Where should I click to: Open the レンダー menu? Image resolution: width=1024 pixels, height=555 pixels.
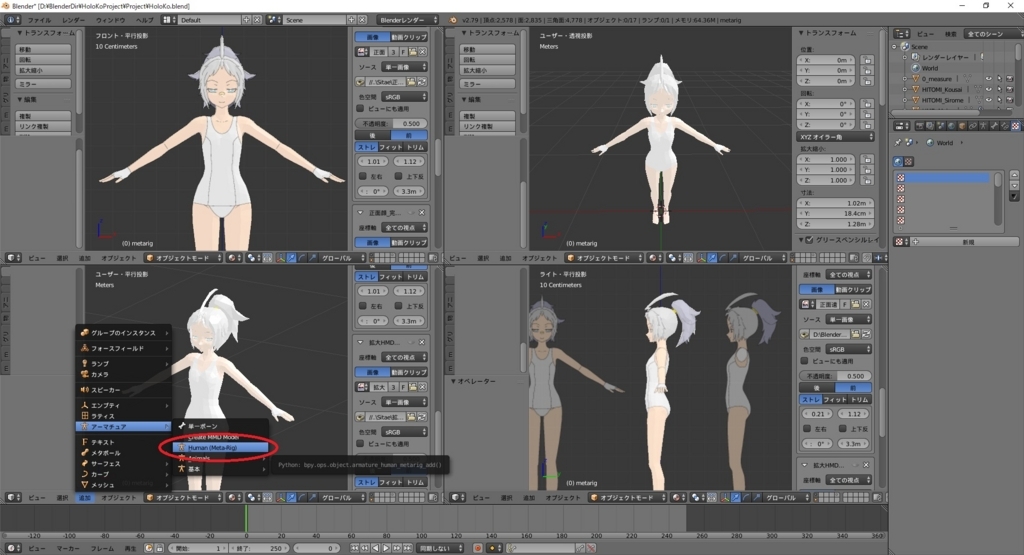tap(73, 20)
